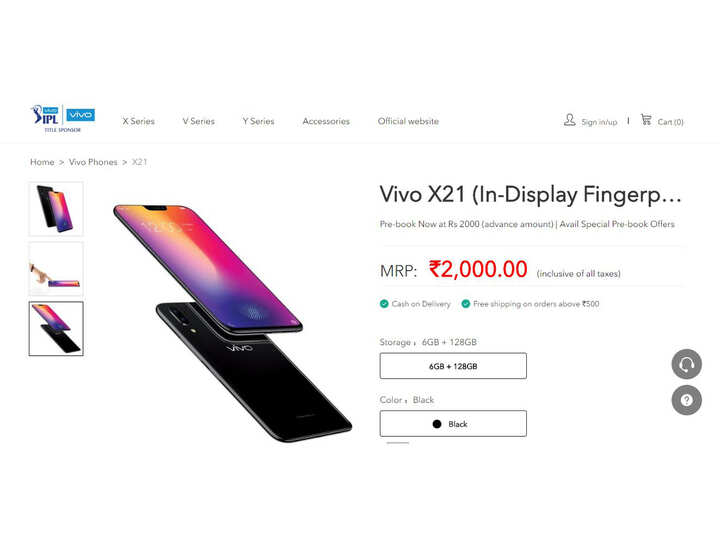This screenshot has height=540, width=720.
Task: Open the headset customer support button
Action: [x=686, y=364]
